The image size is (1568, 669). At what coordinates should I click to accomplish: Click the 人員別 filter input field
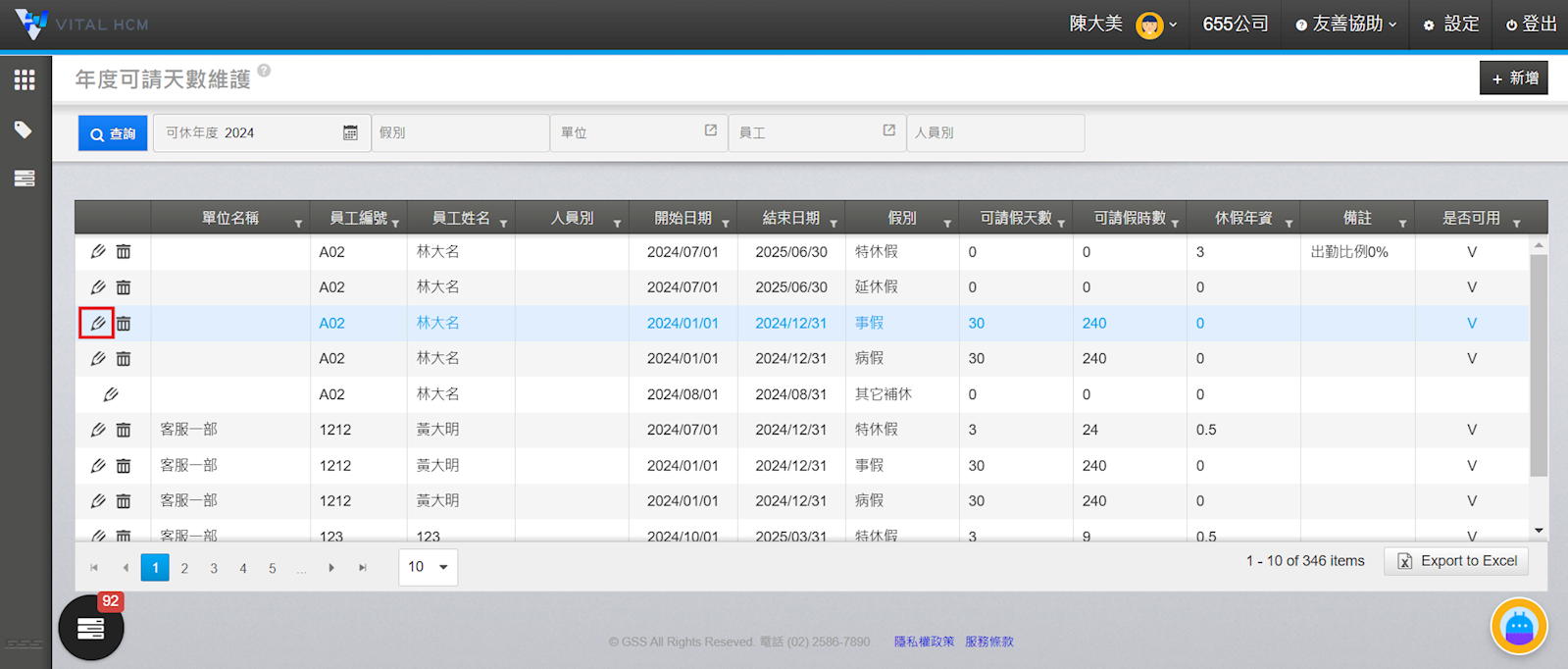click(994, 132)
